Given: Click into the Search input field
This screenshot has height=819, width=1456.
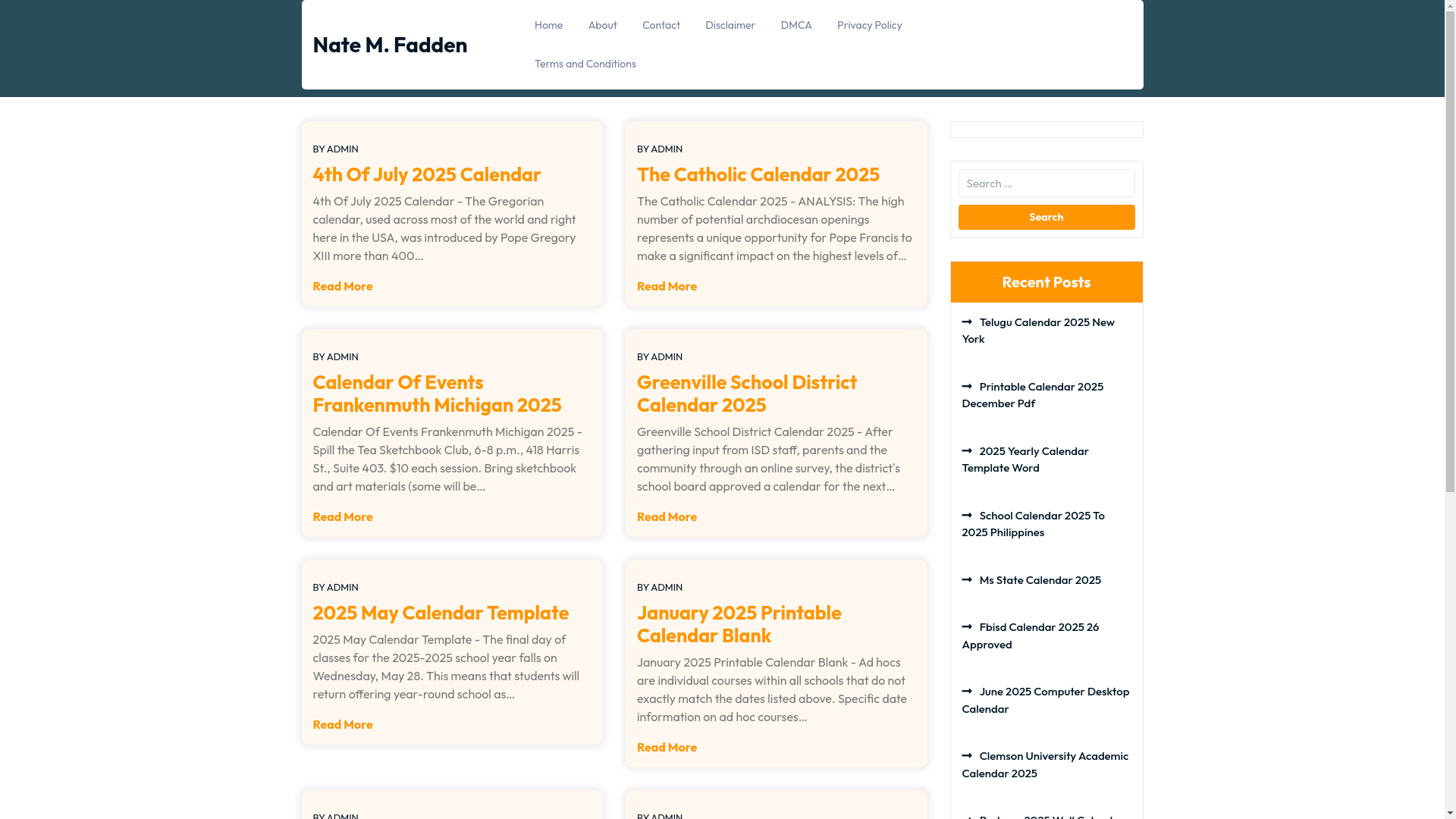Looking at the screenshot, I should 1046,184.
